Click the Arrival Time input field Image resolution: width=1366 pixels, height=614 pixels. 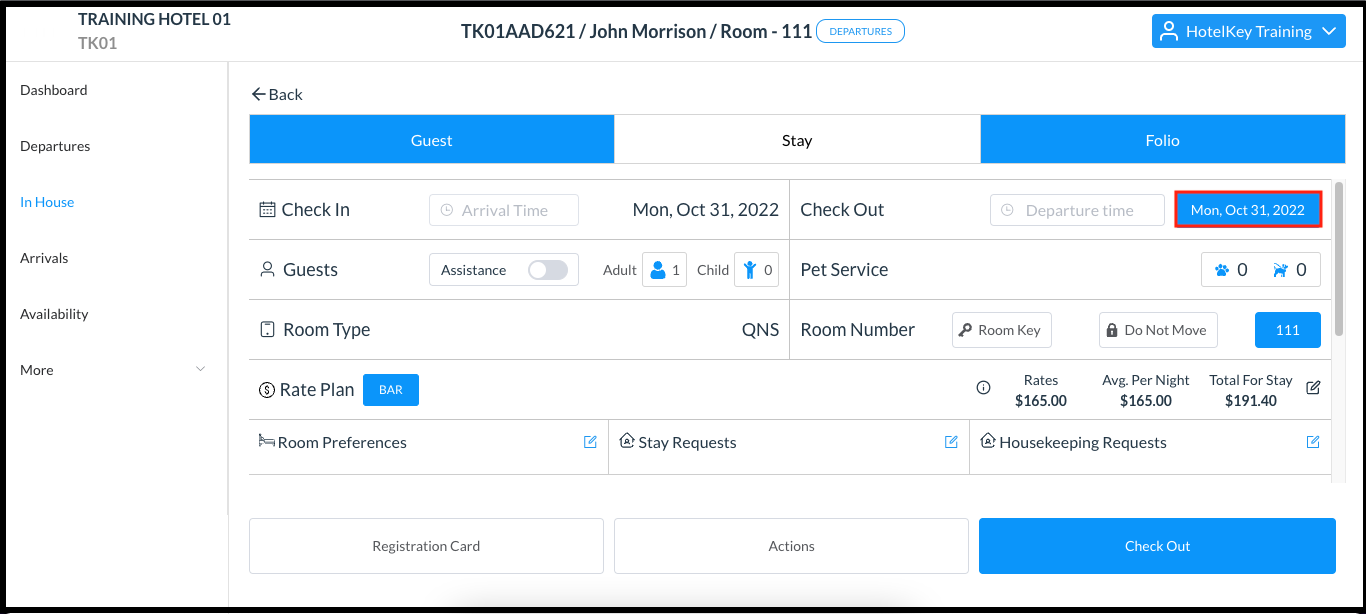click(x=504, y=210)
